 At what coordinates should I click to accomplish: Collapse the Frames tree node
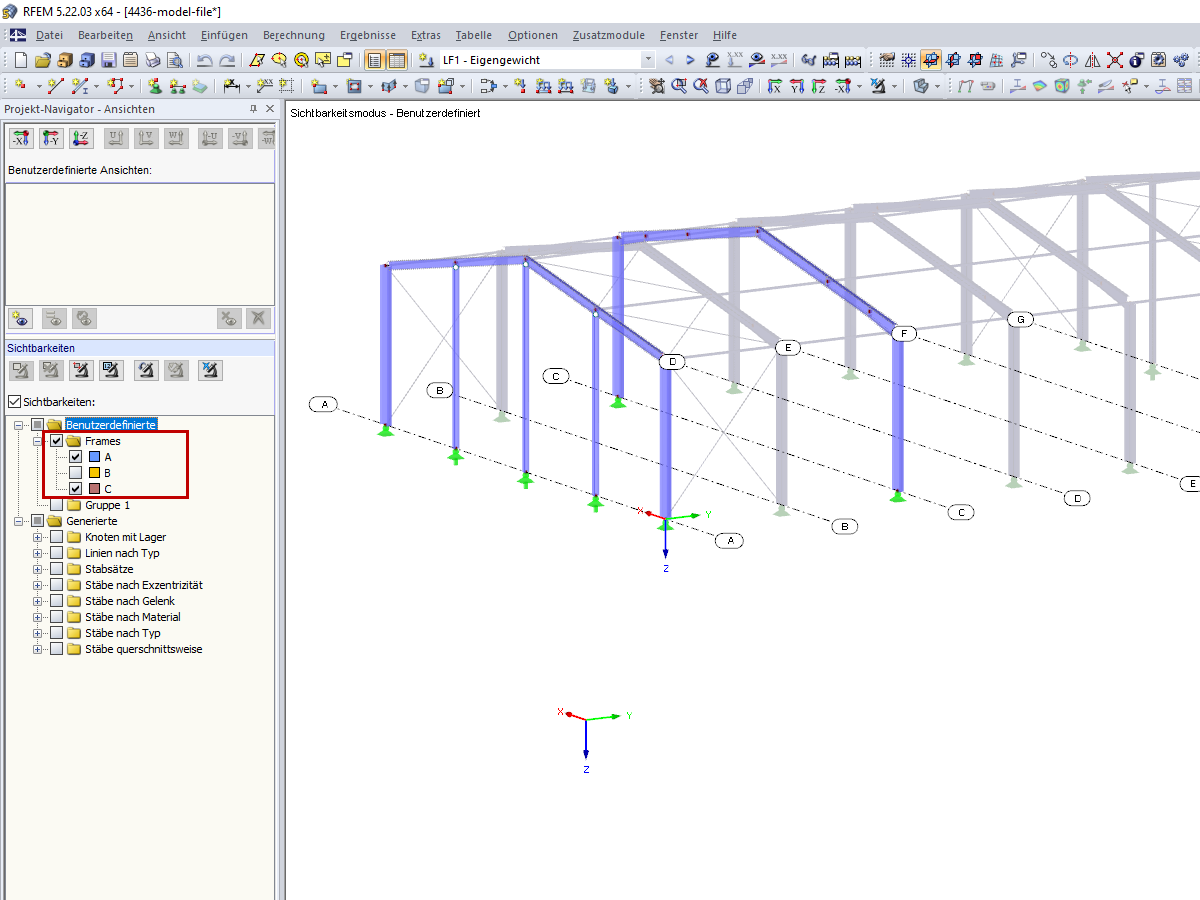[38, 441]
